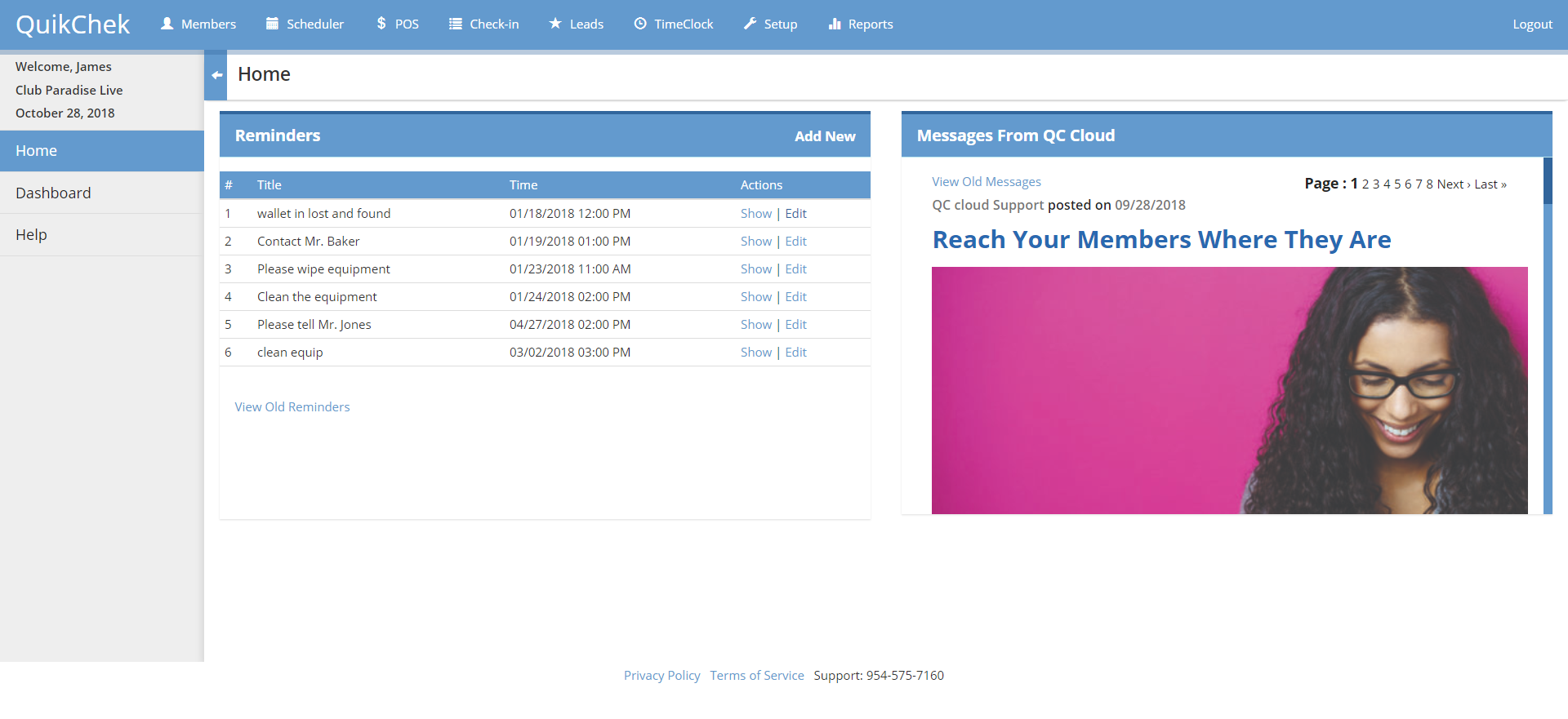Collapse sidebar with the left arrow
1568x719 pixels.
216,75
